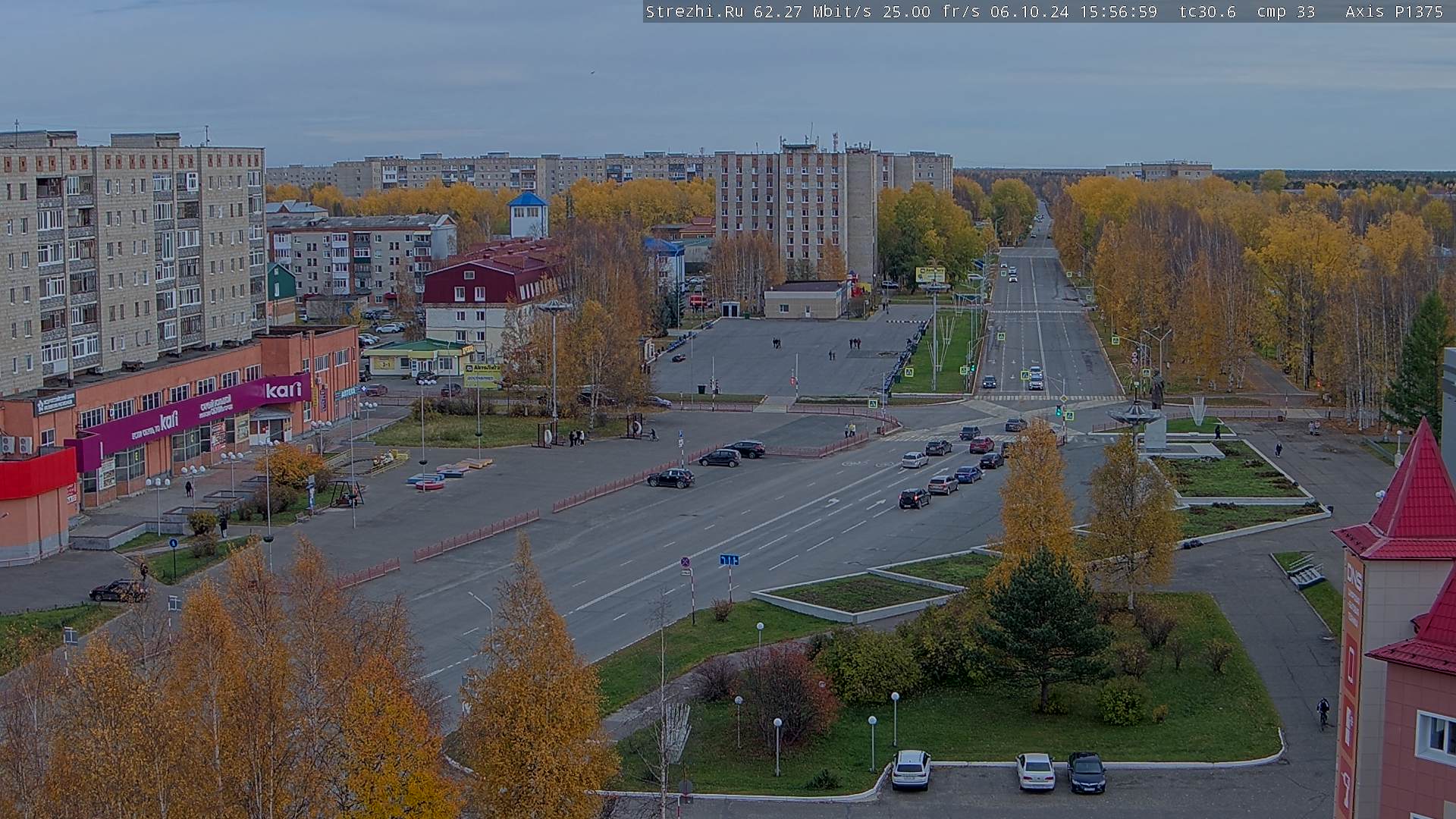Click the "cmp 33" compression value
The image size is (1456, 819).
(x=1286, y=11)
